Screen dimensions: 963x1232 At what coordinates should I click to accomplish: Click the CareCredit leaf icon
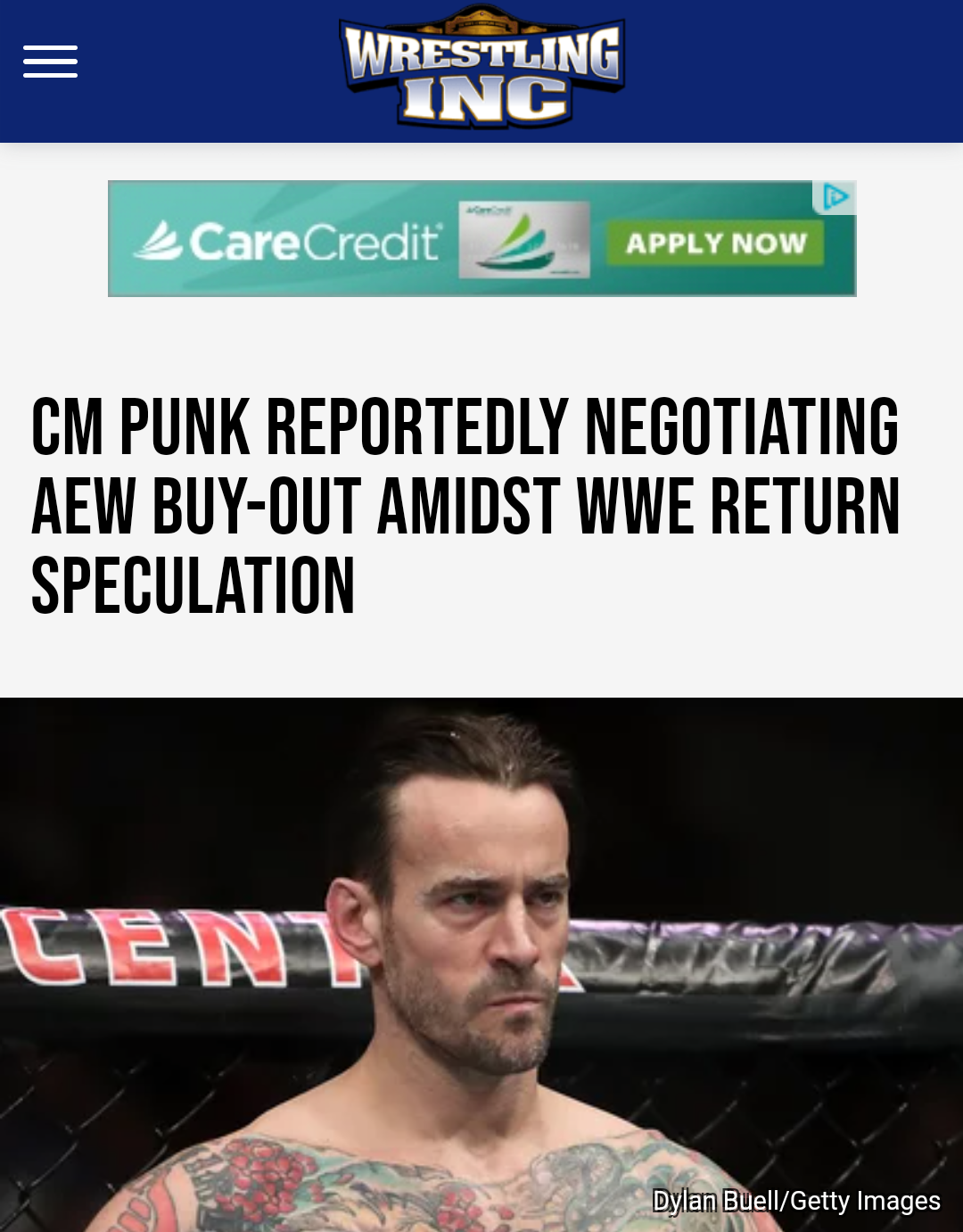pyautogui.click(x=159, y=241)
